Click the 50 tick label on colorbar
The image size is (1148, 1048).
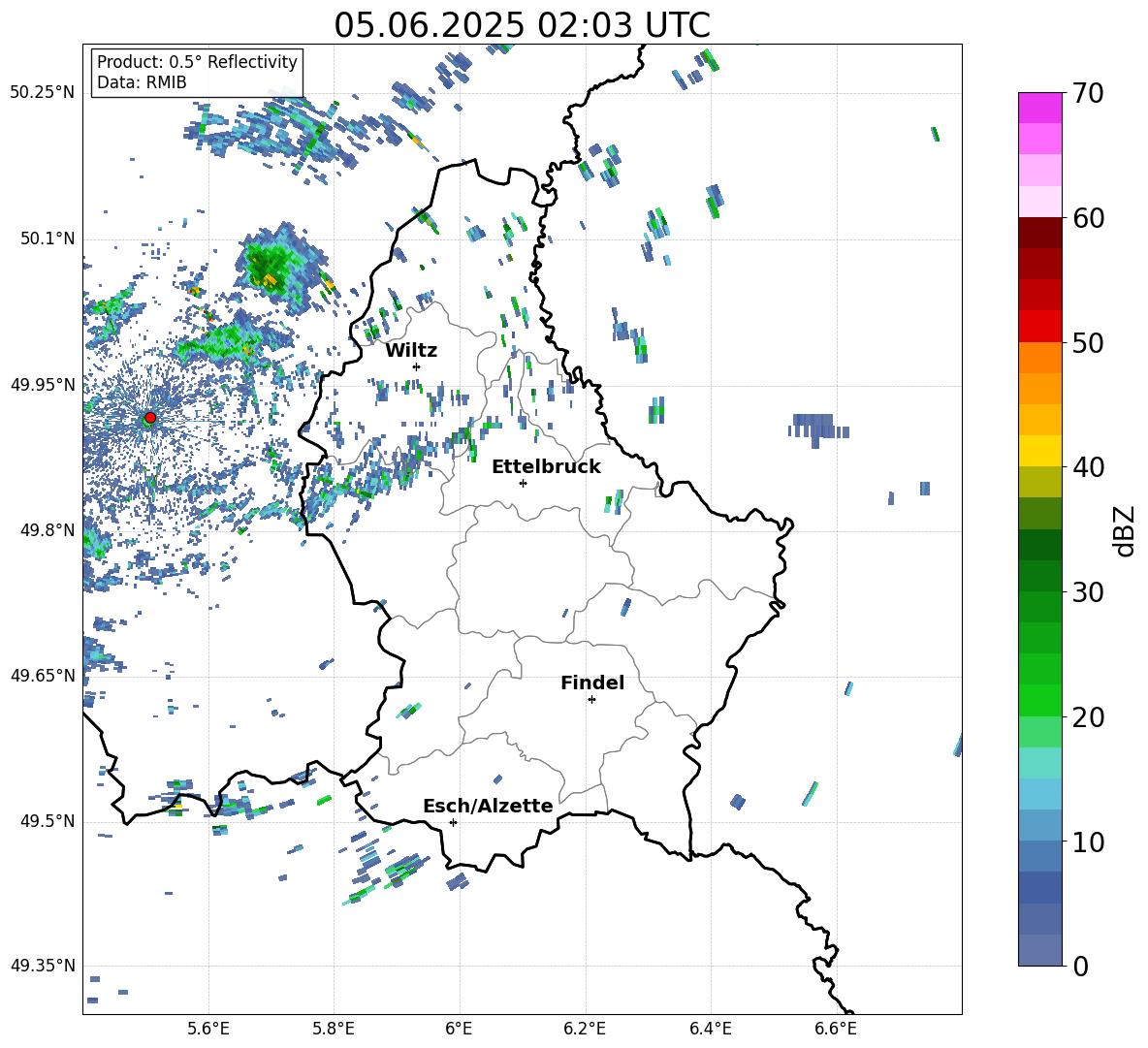click(1088, 343)
